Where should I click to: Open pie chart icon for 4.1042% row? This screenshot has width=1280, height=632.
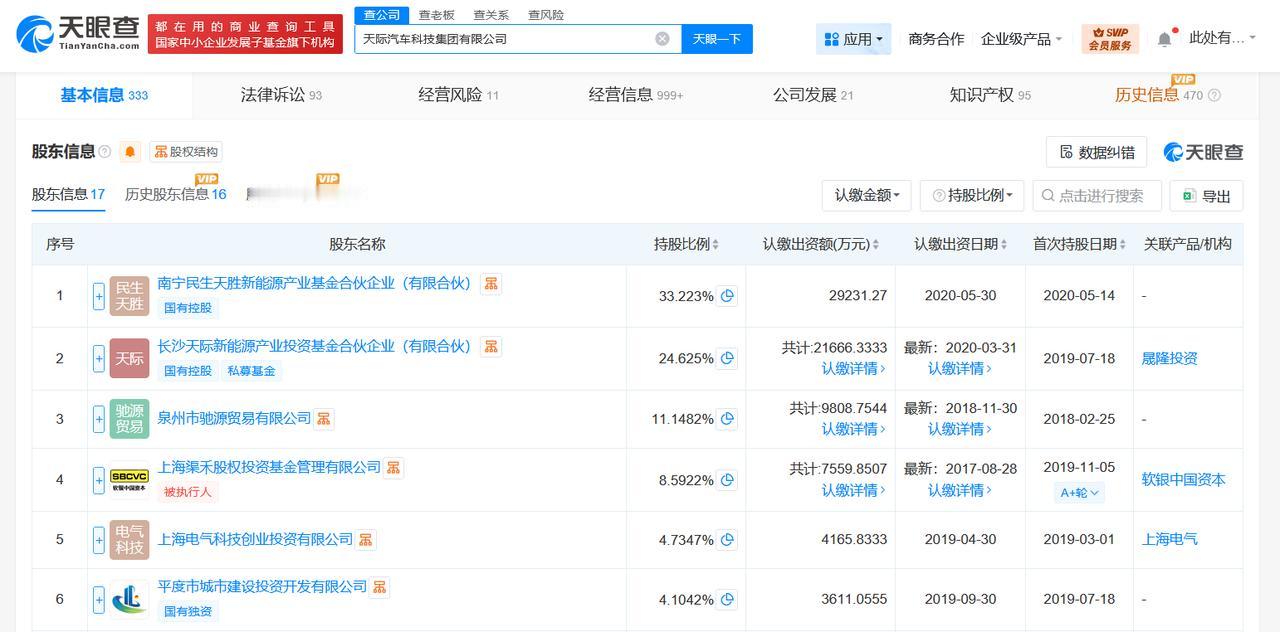(x=728, y=600)
